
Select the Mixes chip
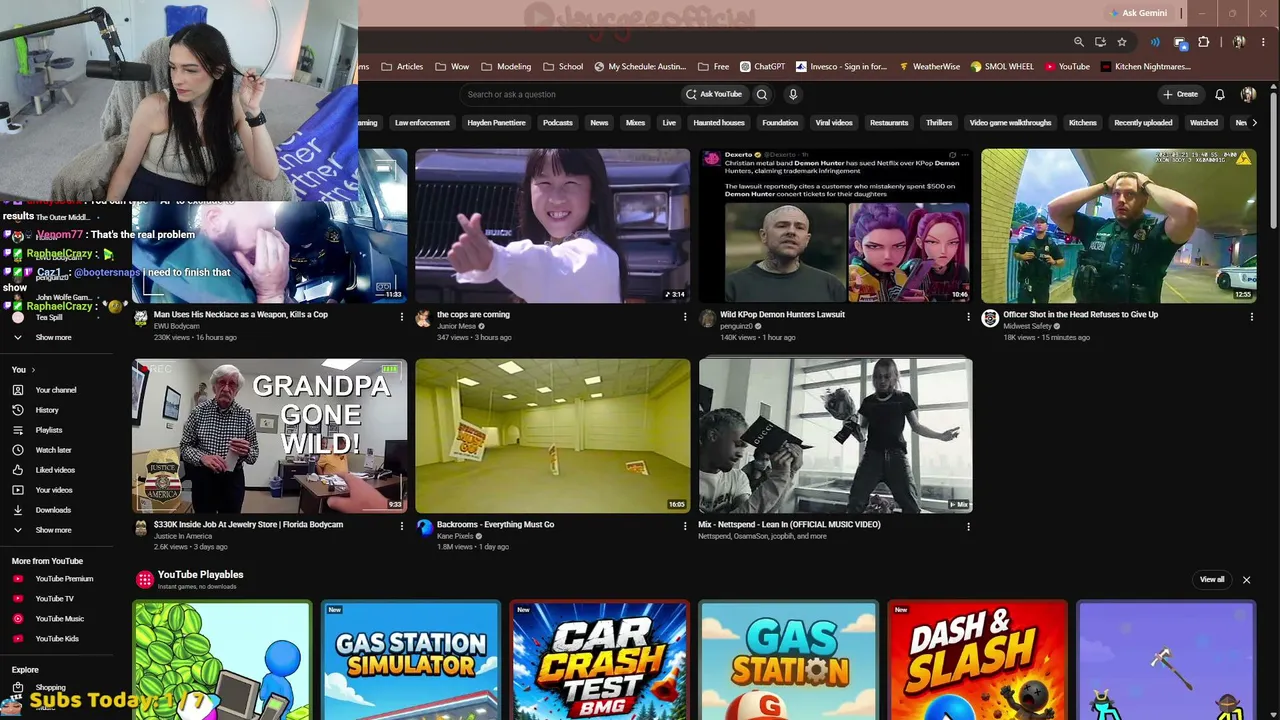coord(635,123)
